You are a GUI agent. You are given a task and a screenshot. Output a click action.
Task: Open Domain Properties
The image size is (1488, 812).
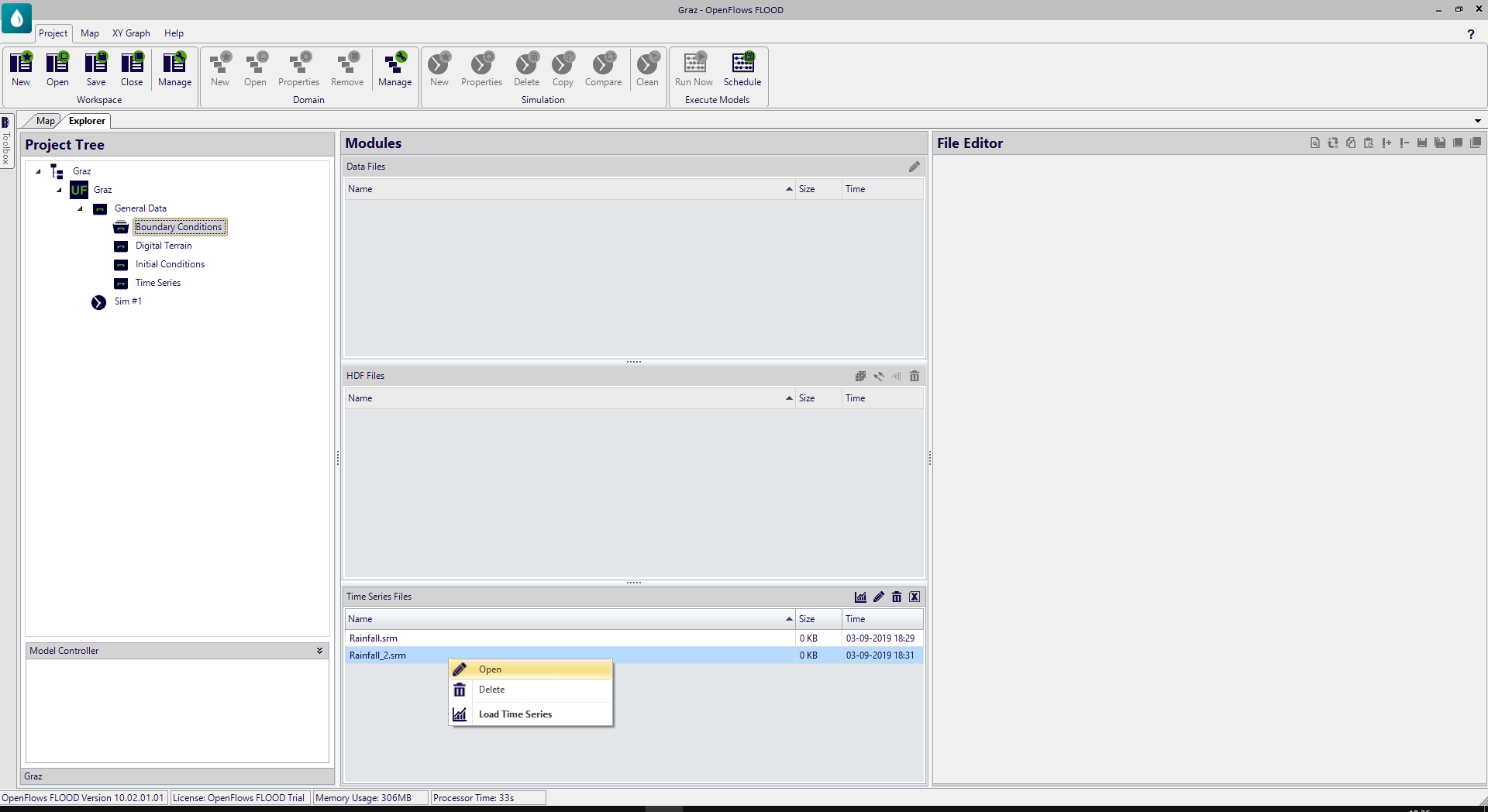(x=298, y=69)
